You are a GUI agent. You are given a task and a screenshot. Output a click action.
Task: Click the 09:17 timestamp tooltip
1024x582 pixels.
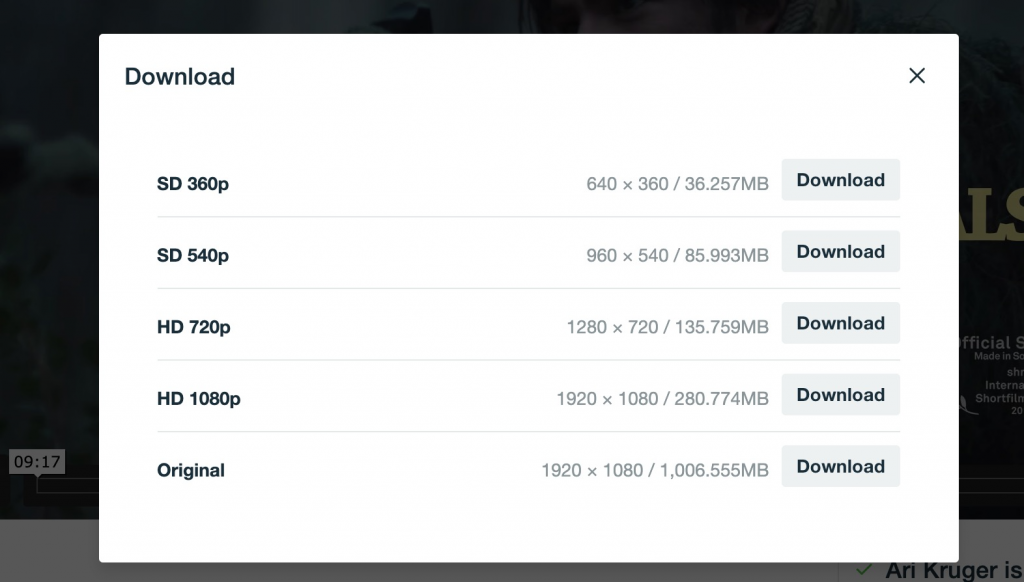pos(37,462)
